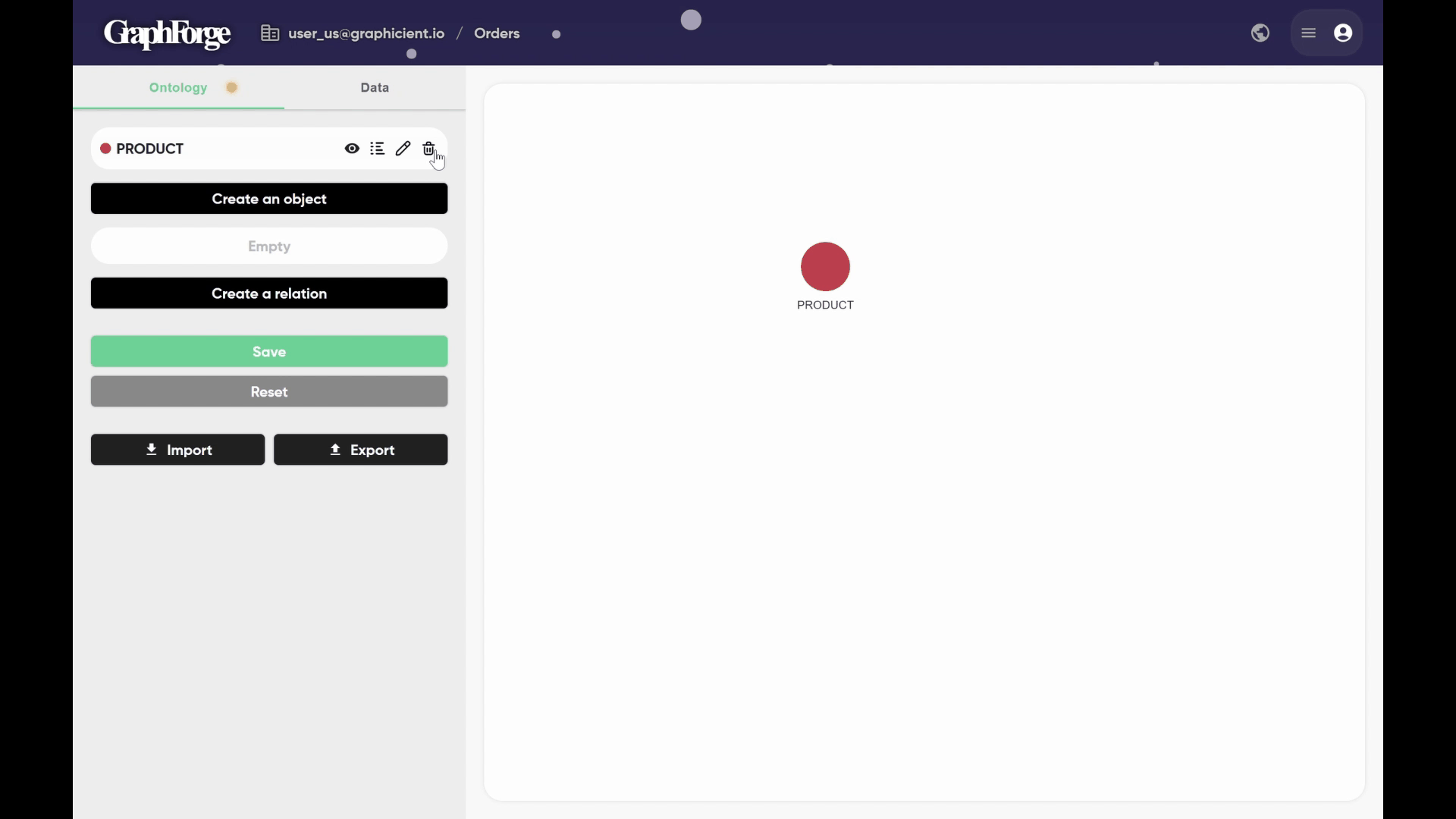Reset the ontology changes

[269, 392]
